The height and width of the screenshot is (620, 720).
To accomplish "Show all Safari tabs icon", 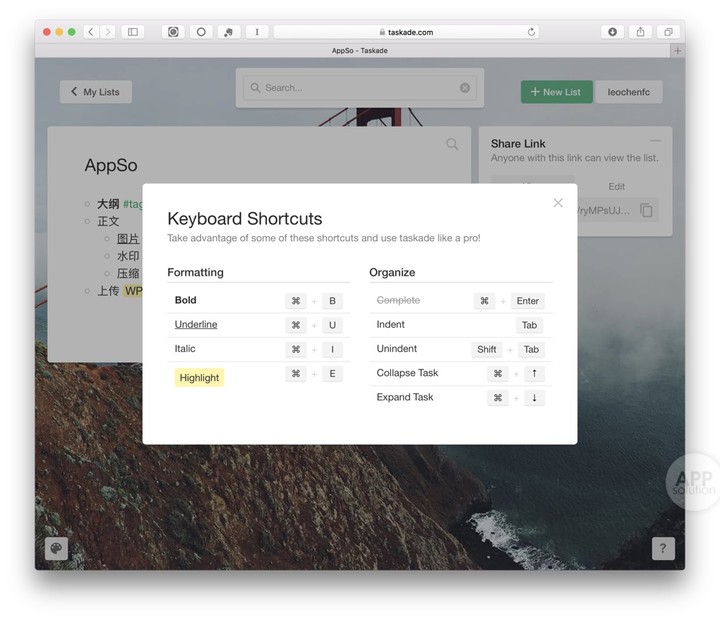I will (x=668, y=32).
